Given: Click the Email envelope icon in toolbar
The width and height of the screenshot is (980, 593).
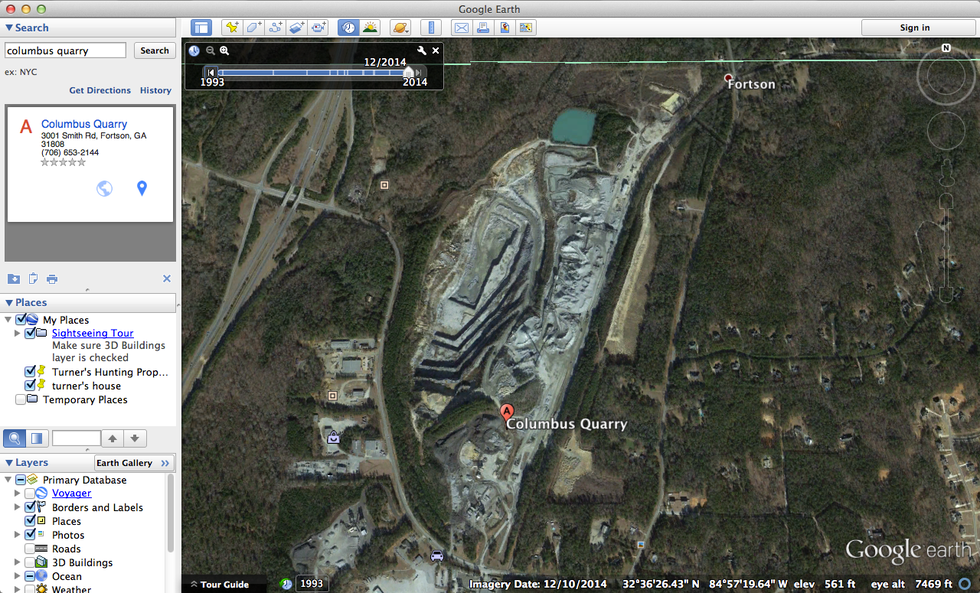Looking at the screenshot, I should pyautogui.click(x=462, y=28).
